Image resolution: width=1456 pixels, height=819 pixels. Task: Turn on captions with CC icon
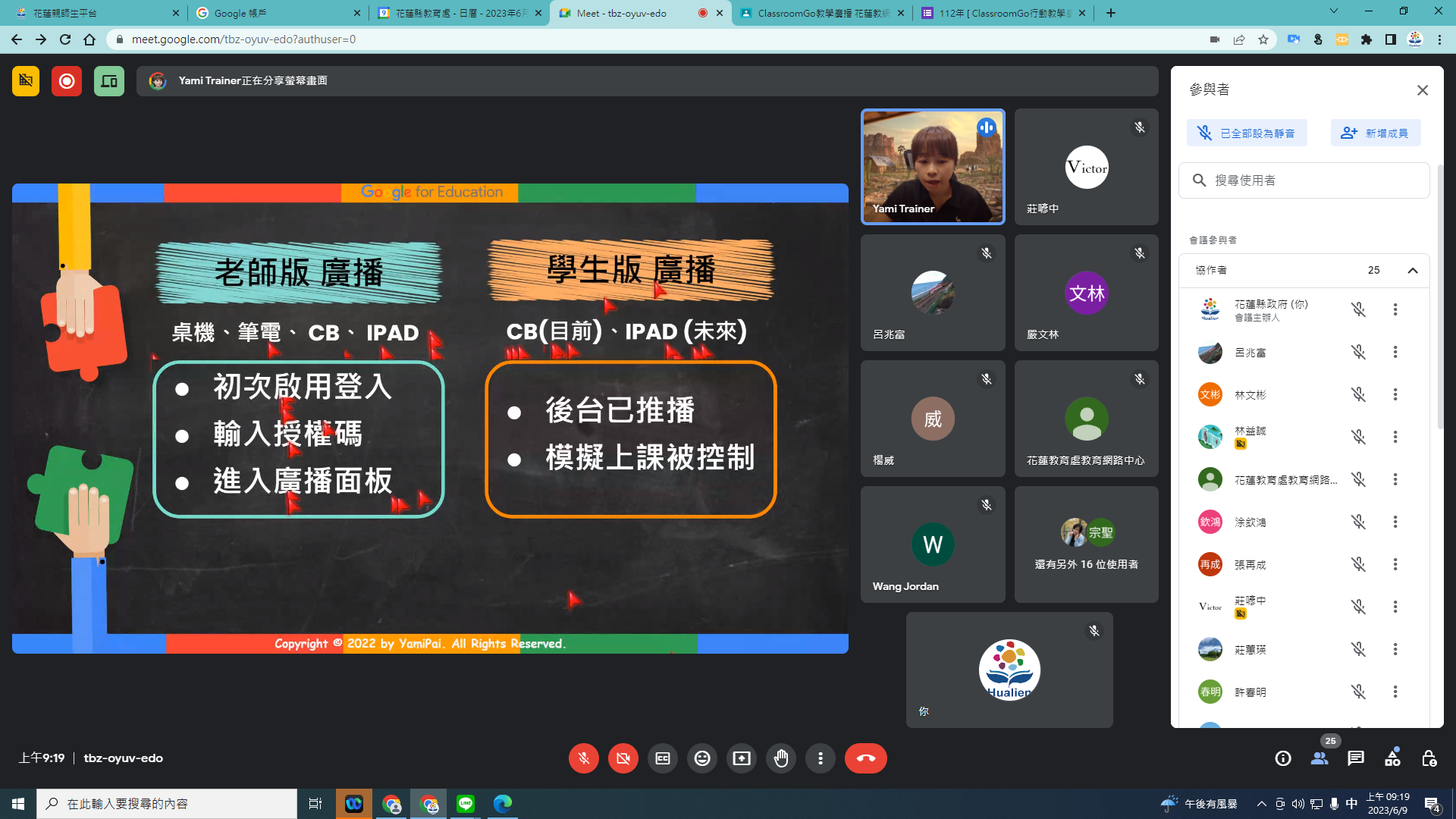[663, 758]
